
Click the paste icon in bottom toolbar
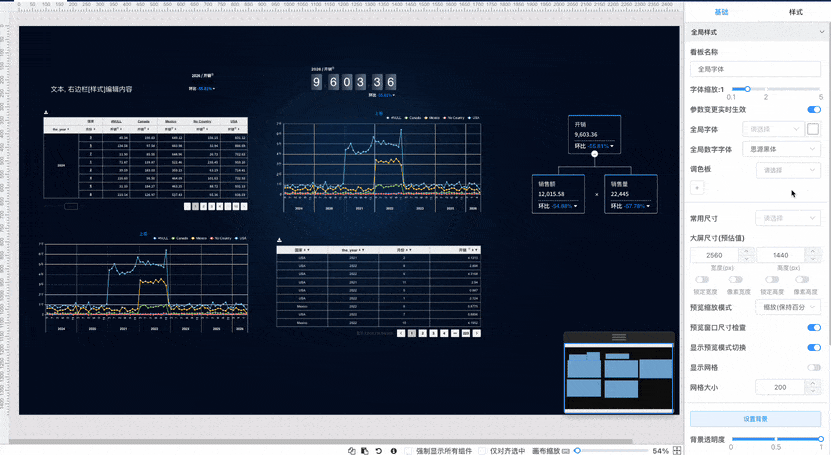pyautogui.click(x=365, y=451)
